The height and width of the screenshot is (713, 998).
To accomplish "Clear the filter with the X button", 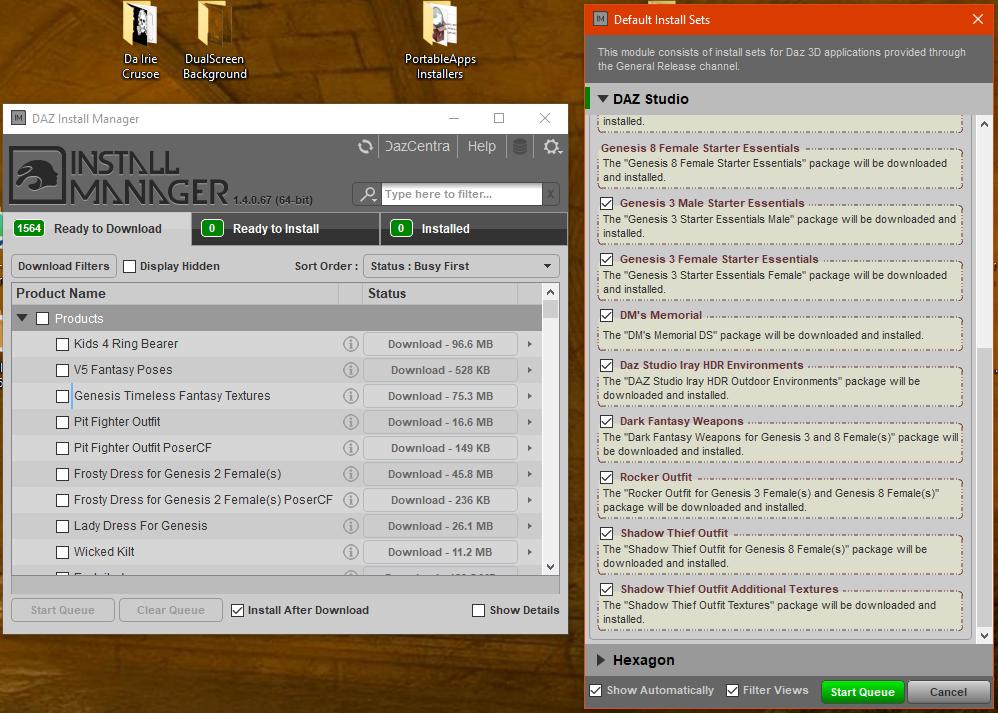I will tap(551, 194).
